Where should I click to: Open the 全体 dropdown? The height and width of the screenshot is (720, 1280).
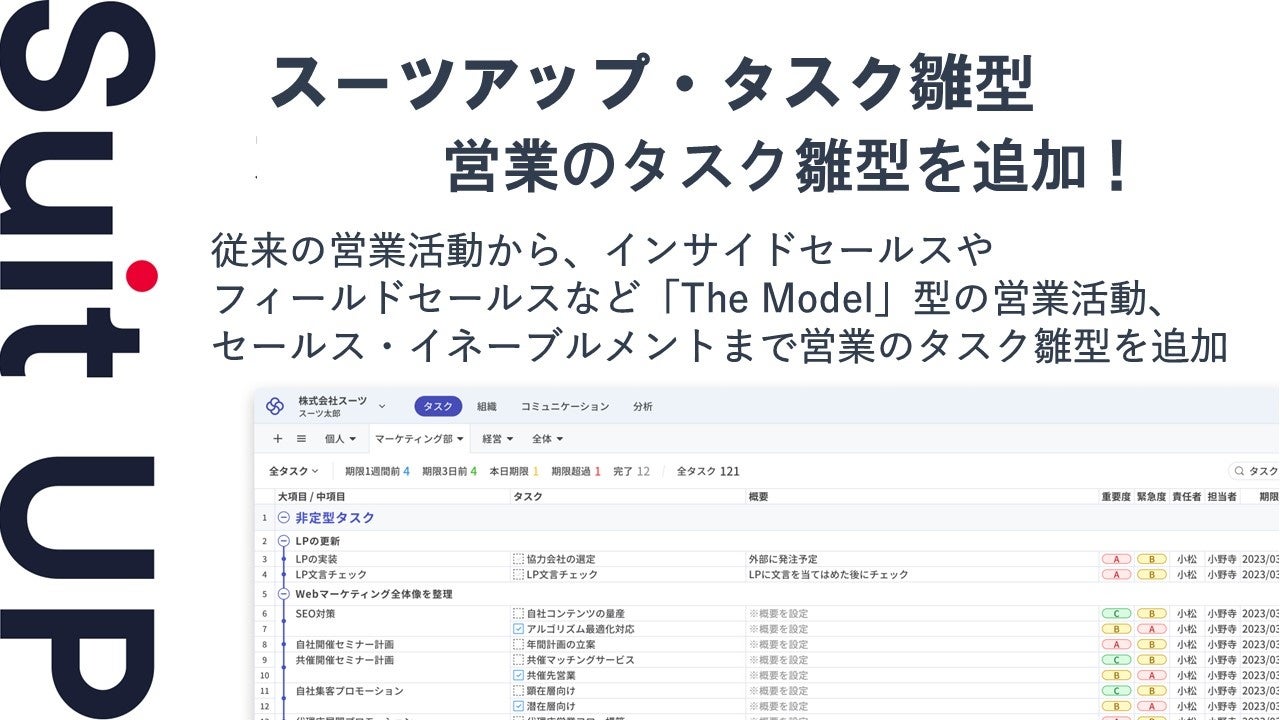(x=547, y=438)
